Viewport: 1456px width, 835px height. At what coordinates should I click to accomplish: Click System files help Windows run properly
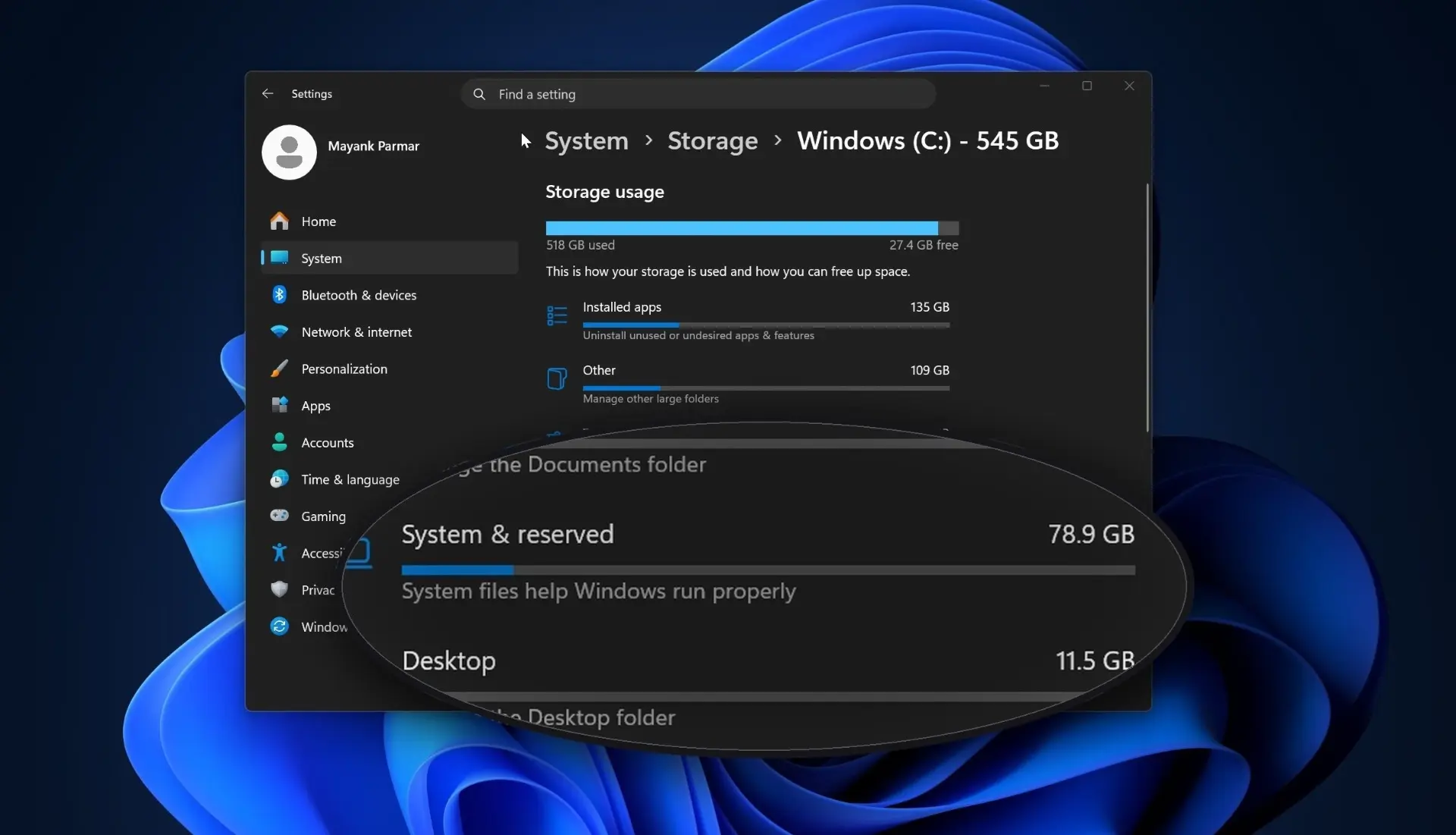tap(598, 592)
